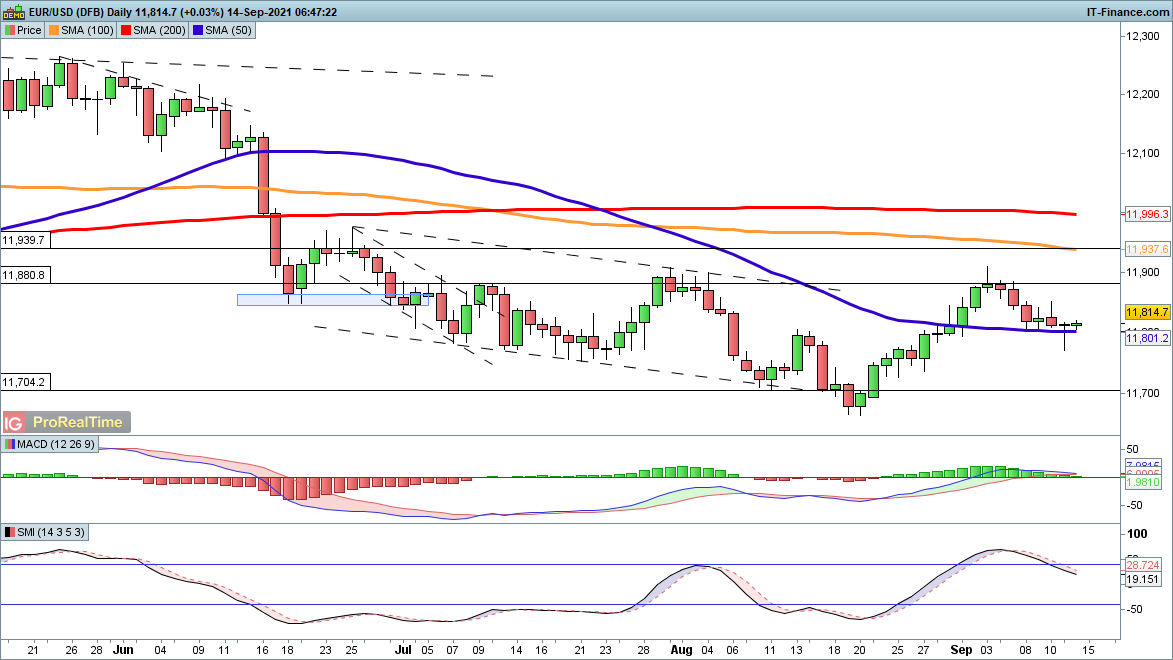Click the 11,704.2 support level label
1173x660 pixels.
point(27,382)
